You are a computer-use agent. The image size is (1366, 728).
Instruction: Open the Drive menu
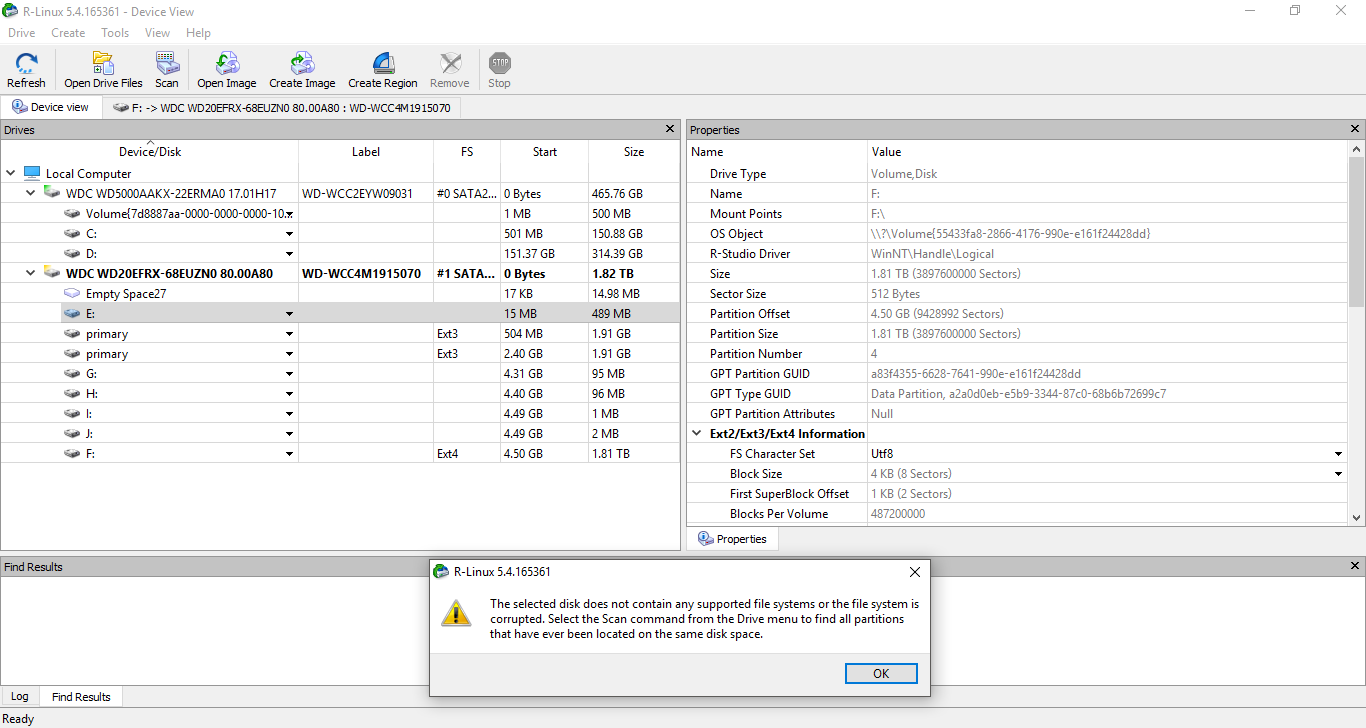click(22, 33)
